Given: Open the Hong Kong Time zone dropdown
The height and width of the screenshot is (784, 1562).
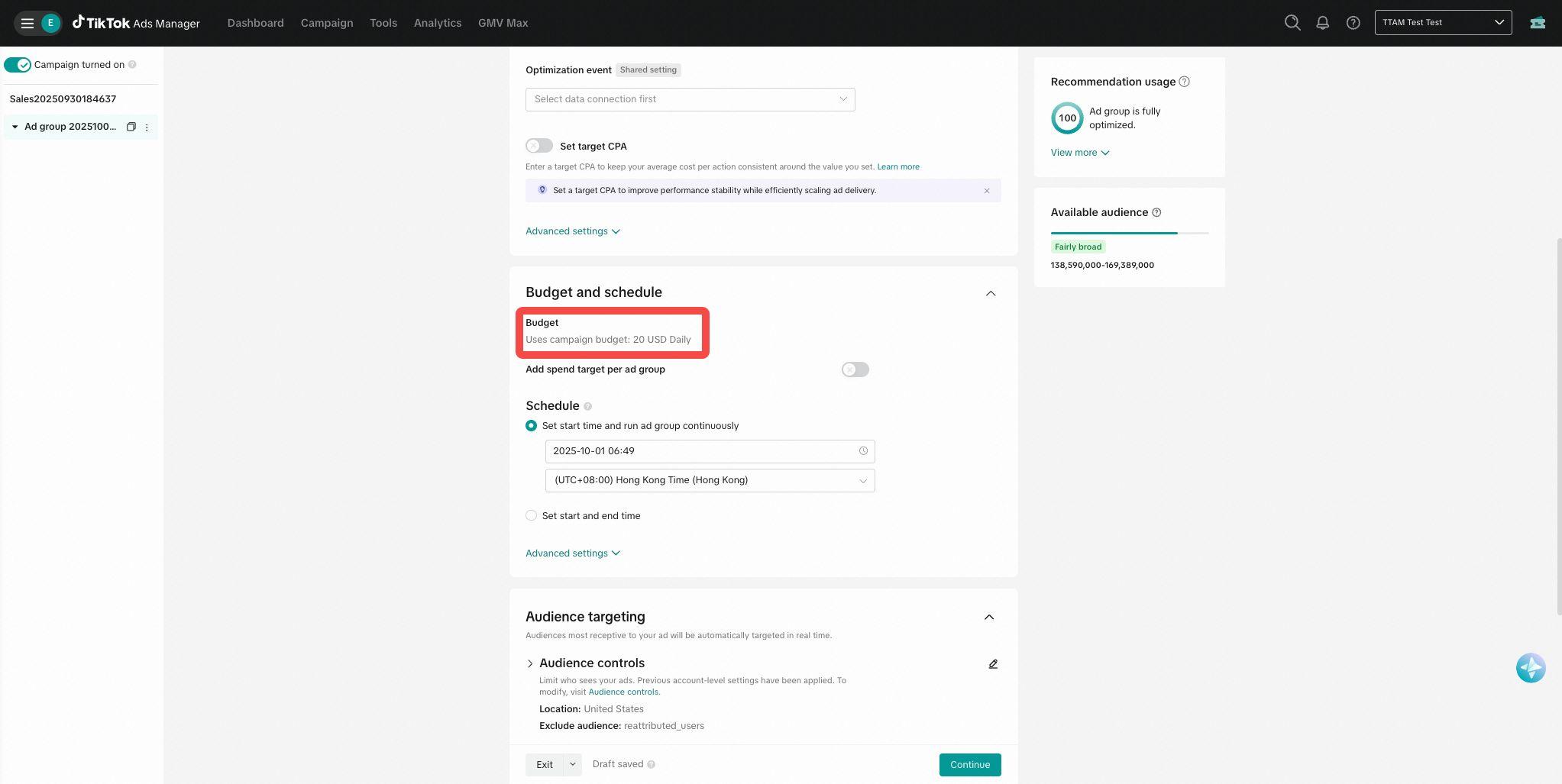Looking at the screenshot, I should tap(710, 480).
